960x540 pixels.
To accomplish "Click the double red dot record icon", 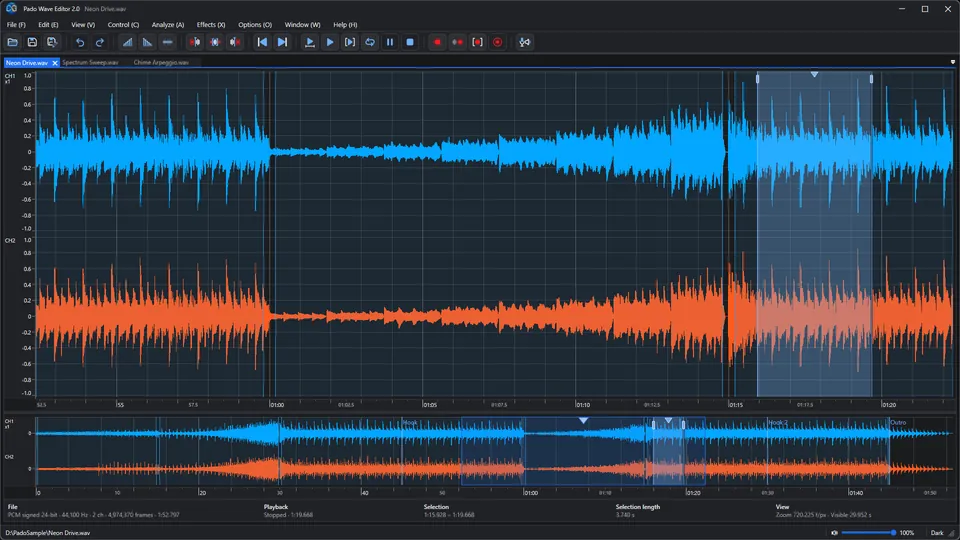I will point(457,42).
